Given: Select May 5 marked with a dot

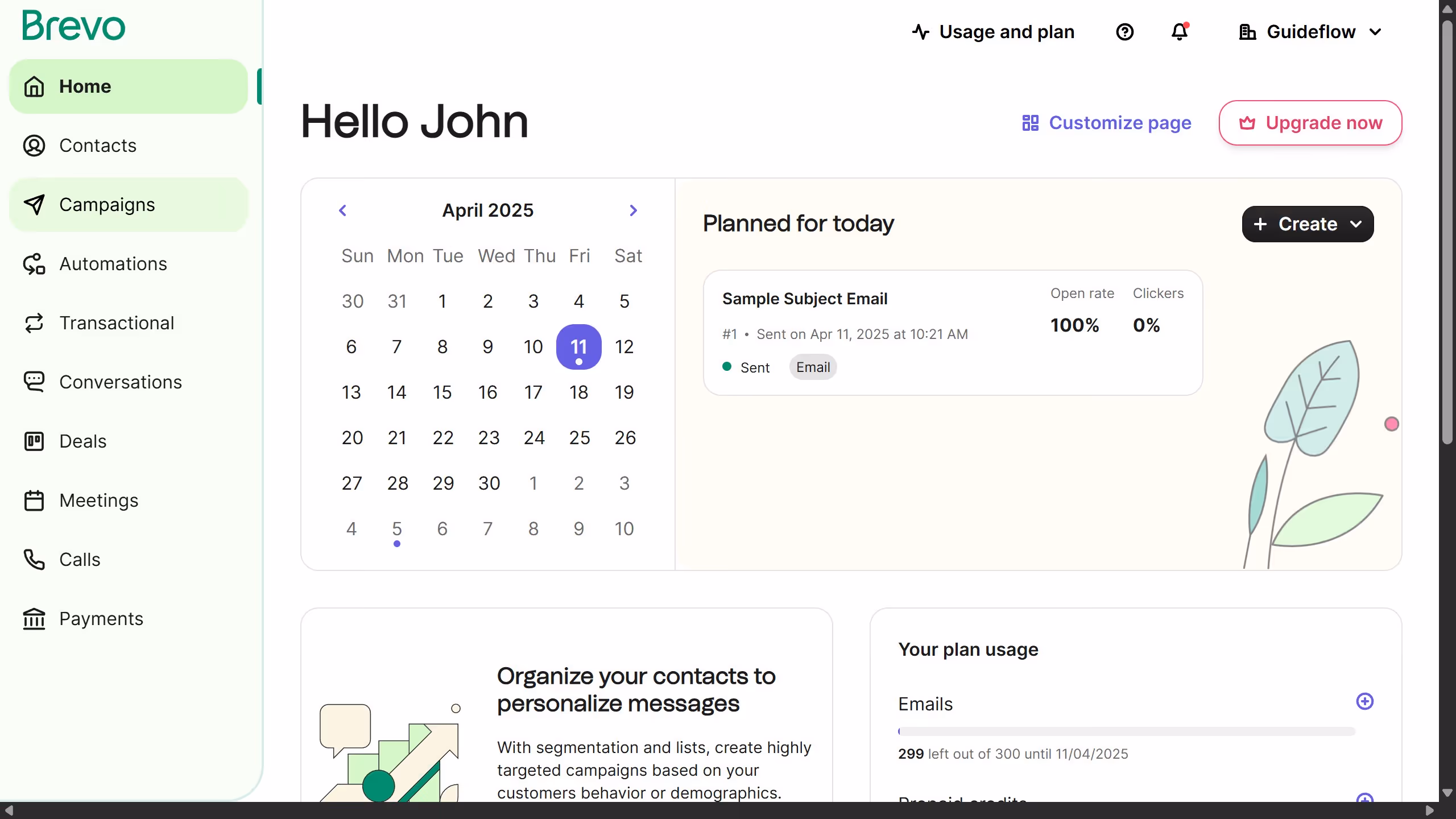Looking at the screenshot, I should pyautogui.click(x=397, y=528).
